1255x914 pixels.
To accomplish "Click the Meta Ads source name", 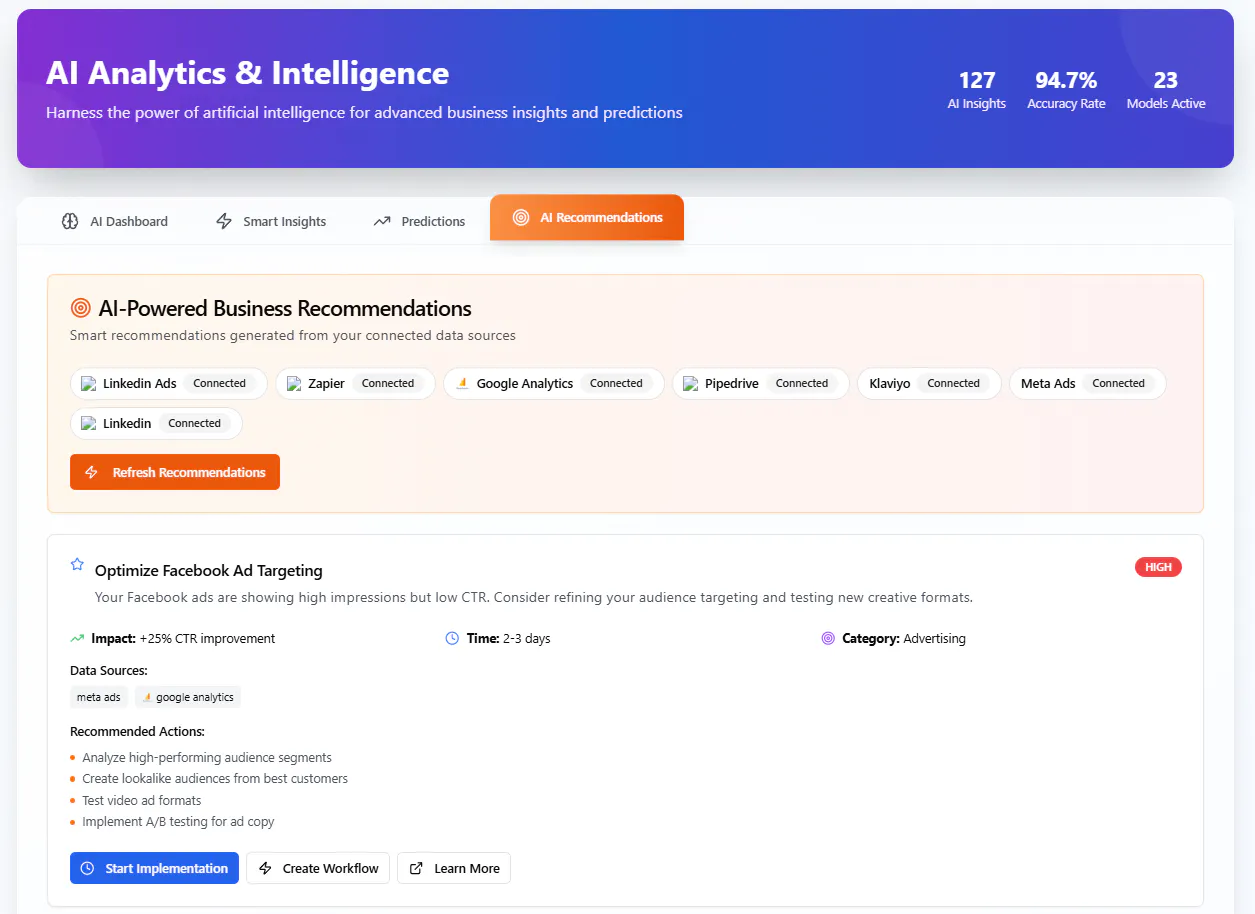I will [1048, 383].
